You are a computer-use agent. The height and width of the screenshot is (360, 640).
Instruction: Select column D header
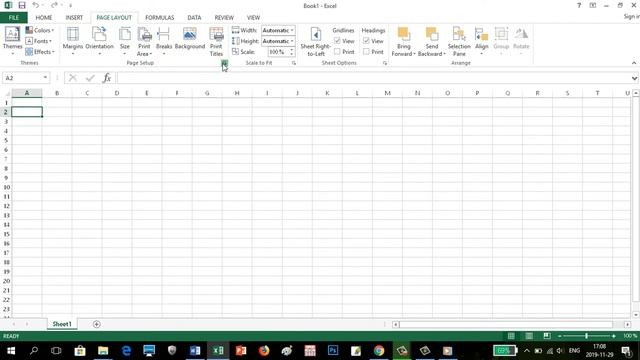(117, 93)
